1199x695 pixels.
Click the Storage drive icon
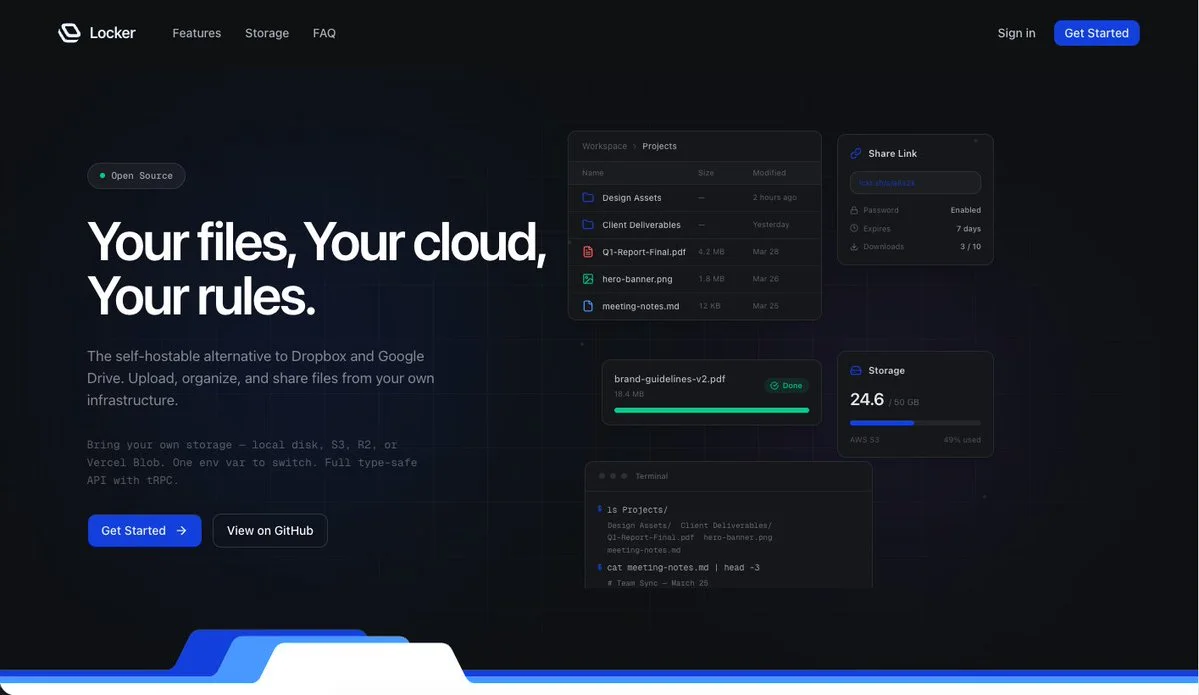pos(855,371)
